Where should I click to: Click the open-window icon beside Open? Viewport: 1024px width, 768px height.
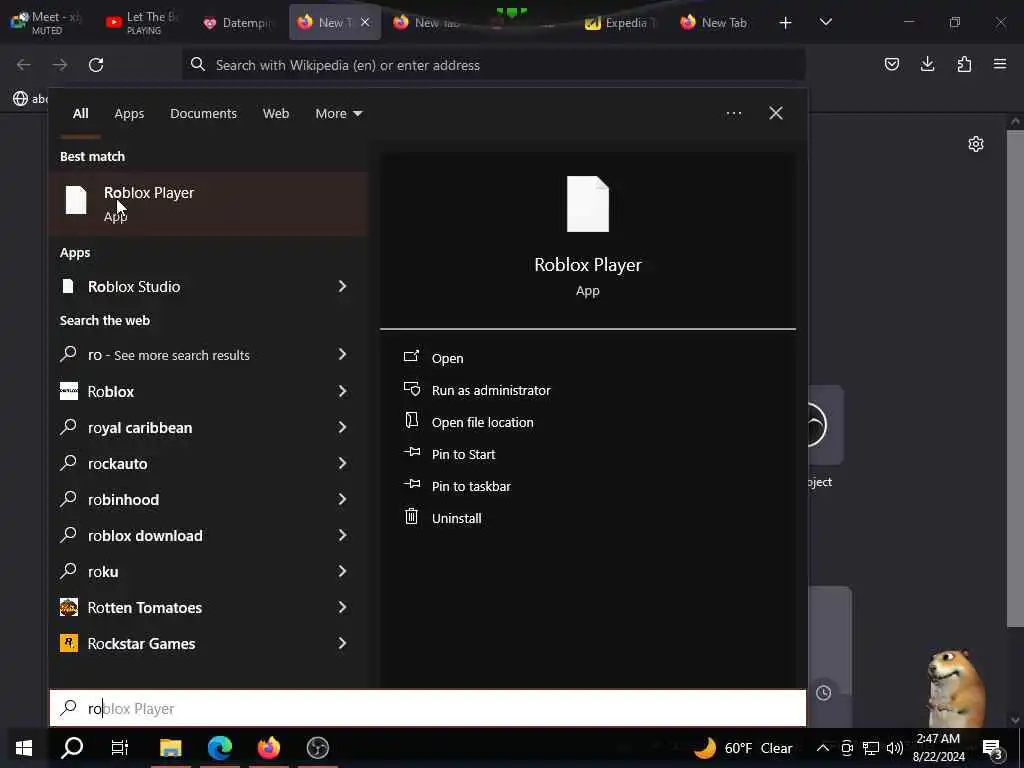(411, 357)
